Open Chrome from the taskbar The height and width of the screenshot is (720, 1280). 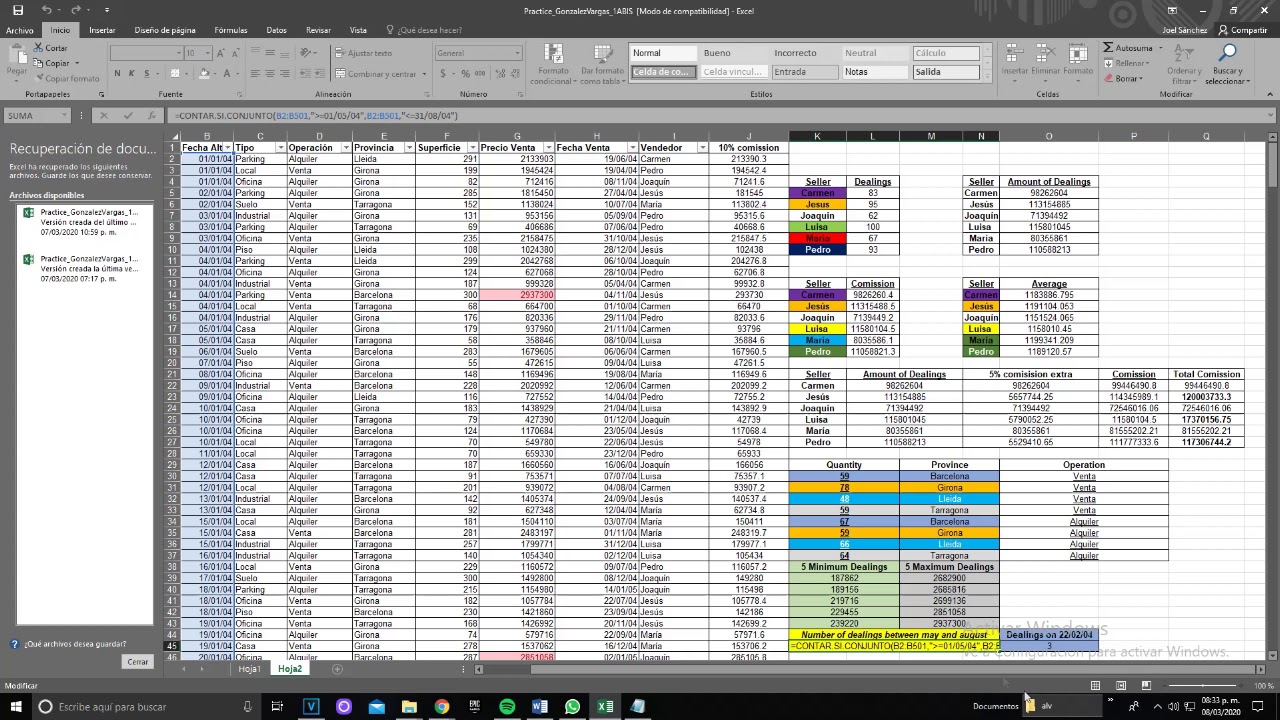(x=441, y=706)
